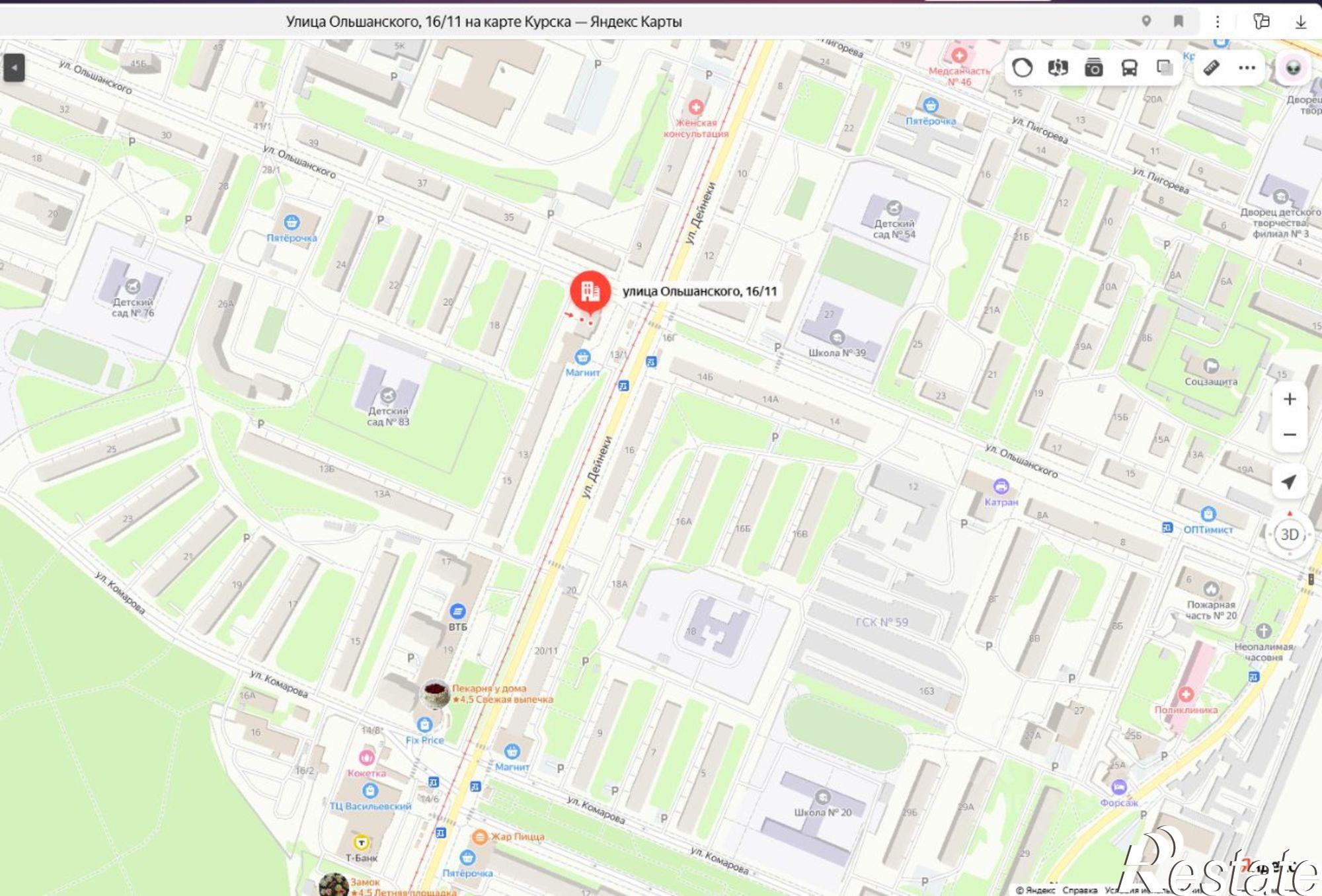Expand more map tools (three dots)

pyautogui.click(x=1247, y=68)
